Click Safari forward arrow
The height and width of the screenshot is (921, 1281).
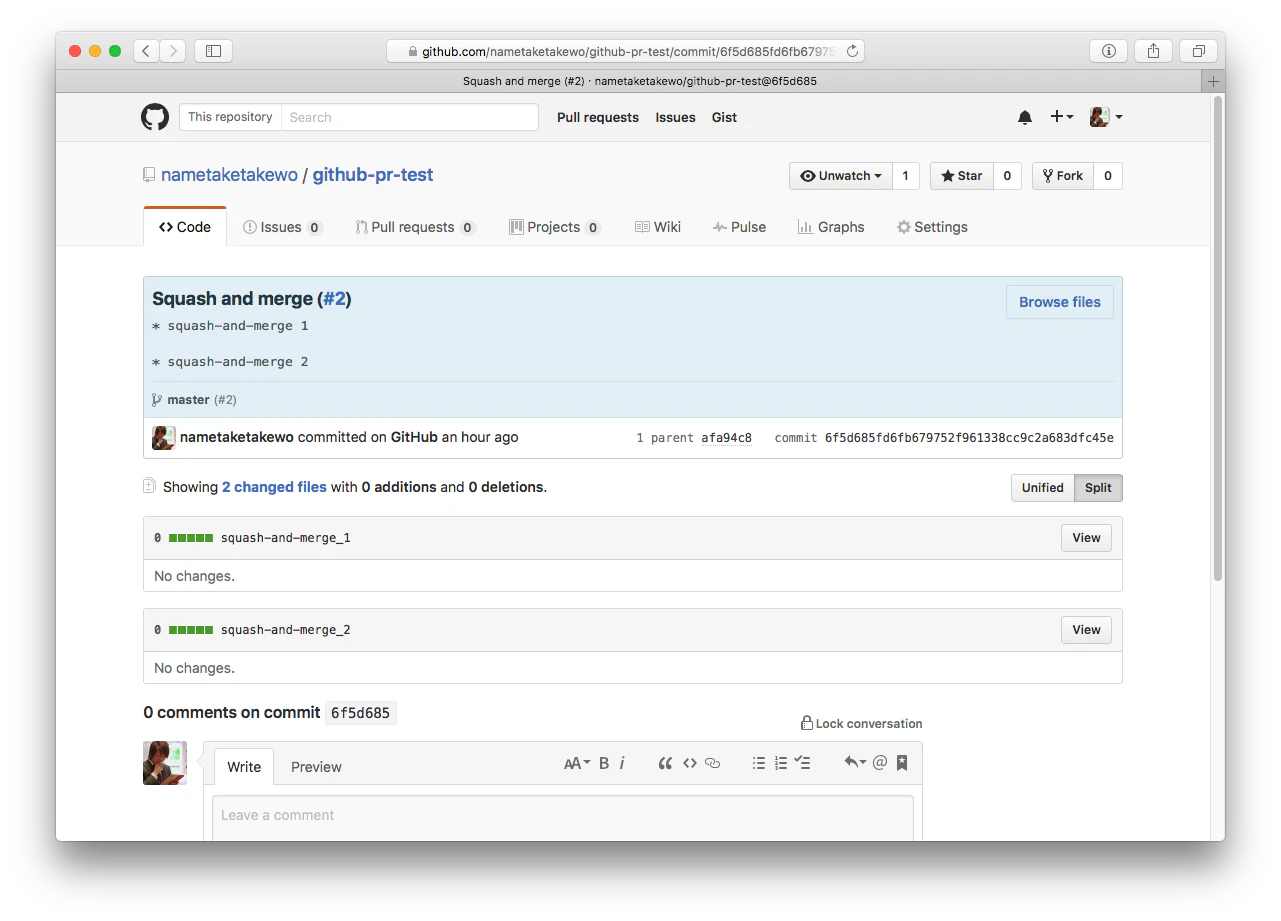coord(173,51)
